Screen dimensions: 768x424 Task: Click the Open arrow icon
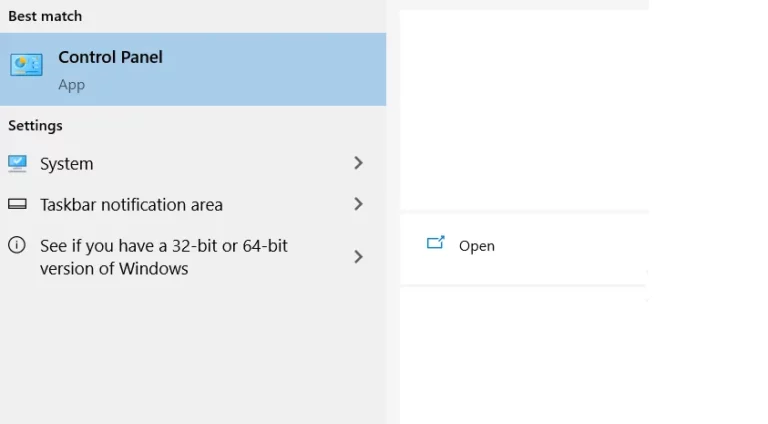[x=435, y=243]
